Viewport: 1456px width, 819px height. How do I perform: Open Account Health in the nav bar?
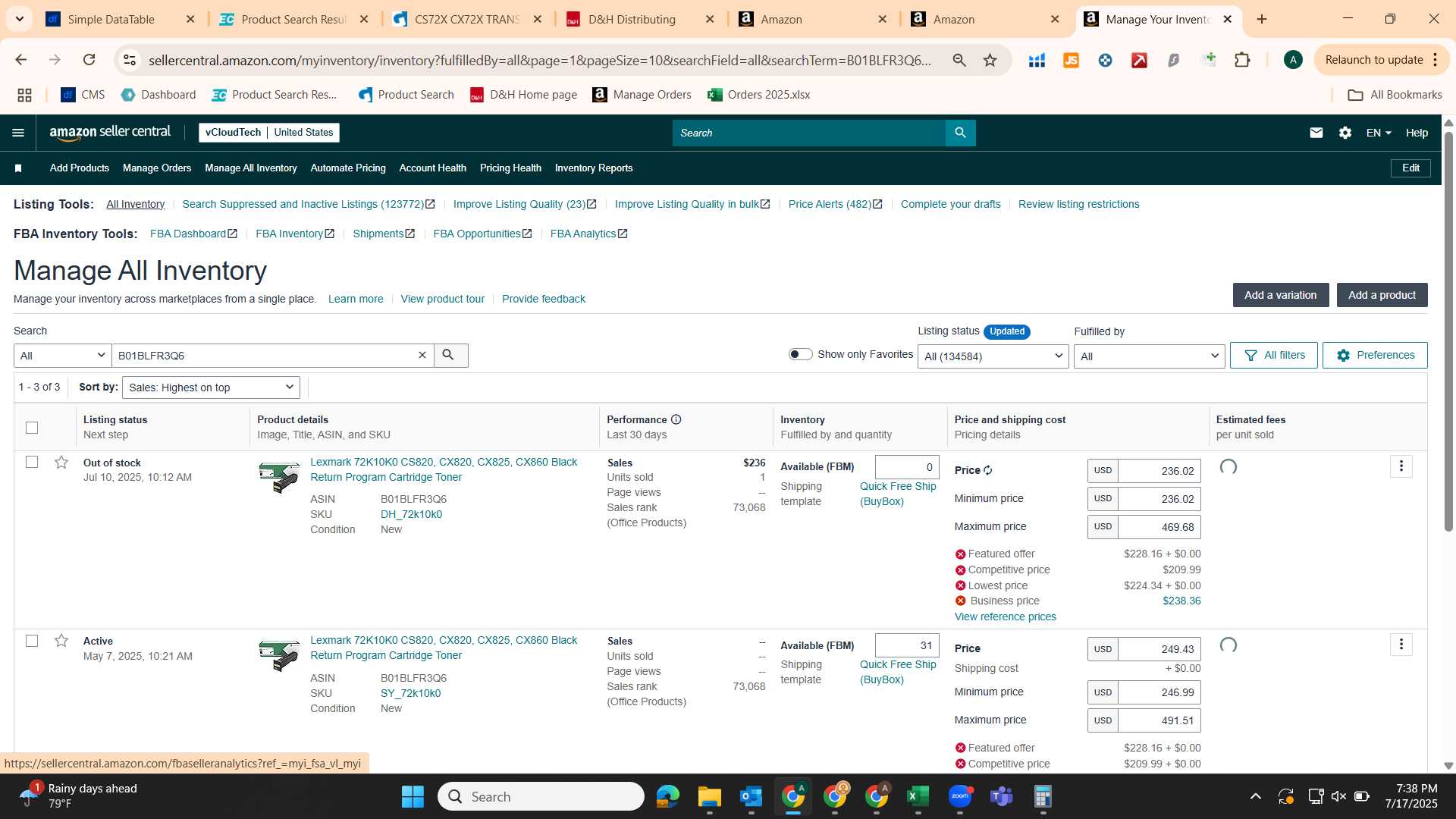coord(432,168)
